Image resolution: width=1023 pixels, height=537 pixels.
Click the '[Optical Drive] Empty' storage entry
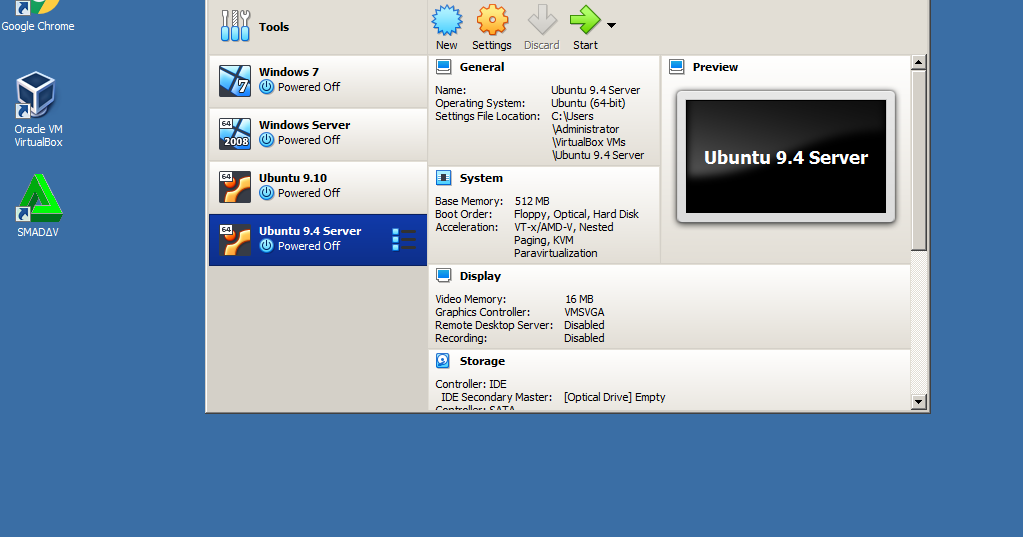(615, 397)
